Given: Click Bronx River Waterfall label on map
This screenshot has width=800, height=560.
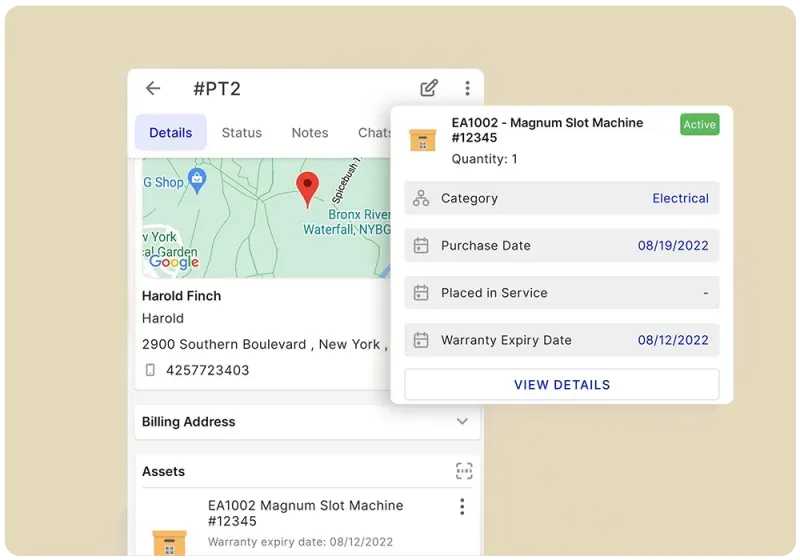Looking at the screenshot, I should 348,222.
